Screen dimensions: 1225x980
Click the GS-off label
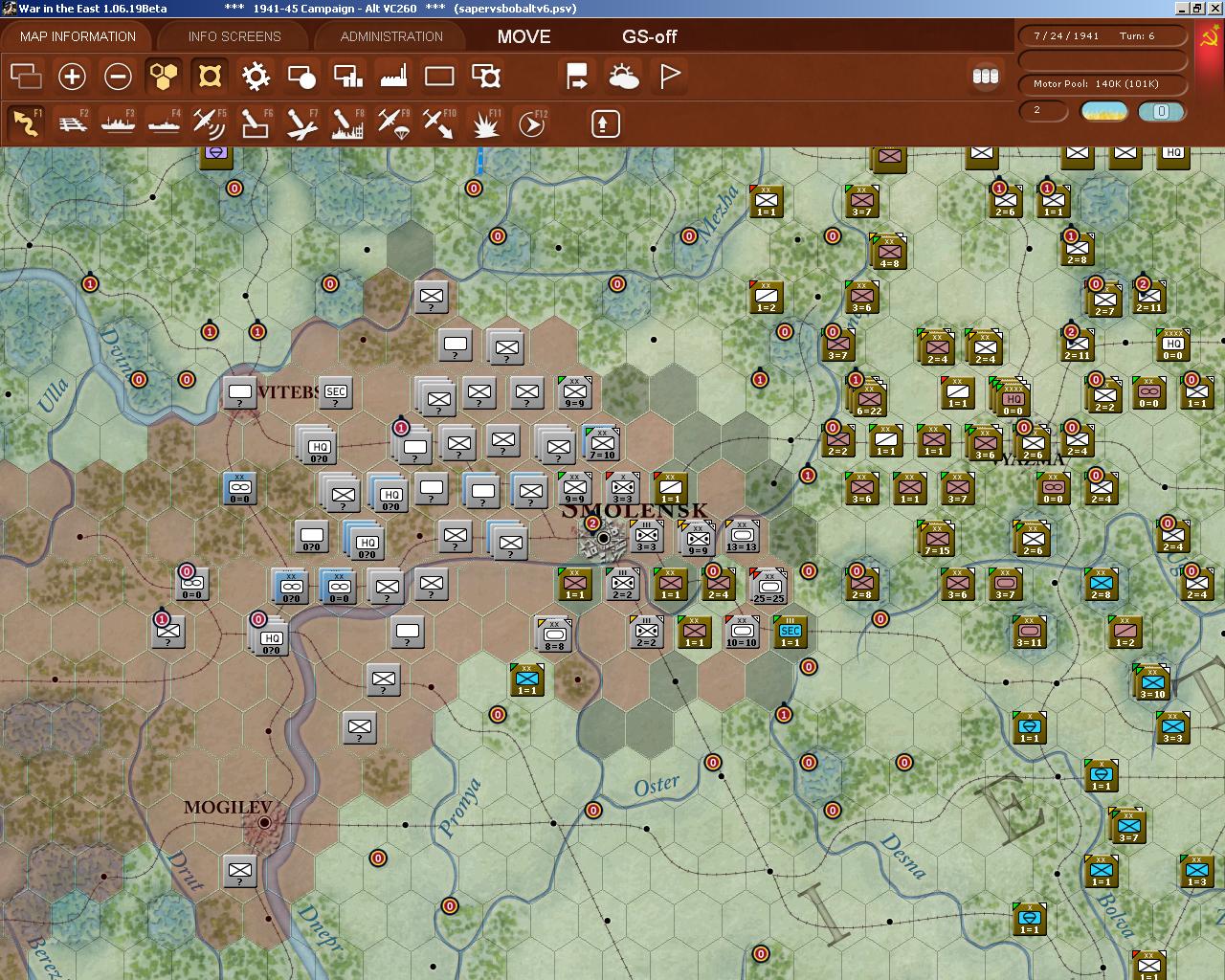pos(649,36)
